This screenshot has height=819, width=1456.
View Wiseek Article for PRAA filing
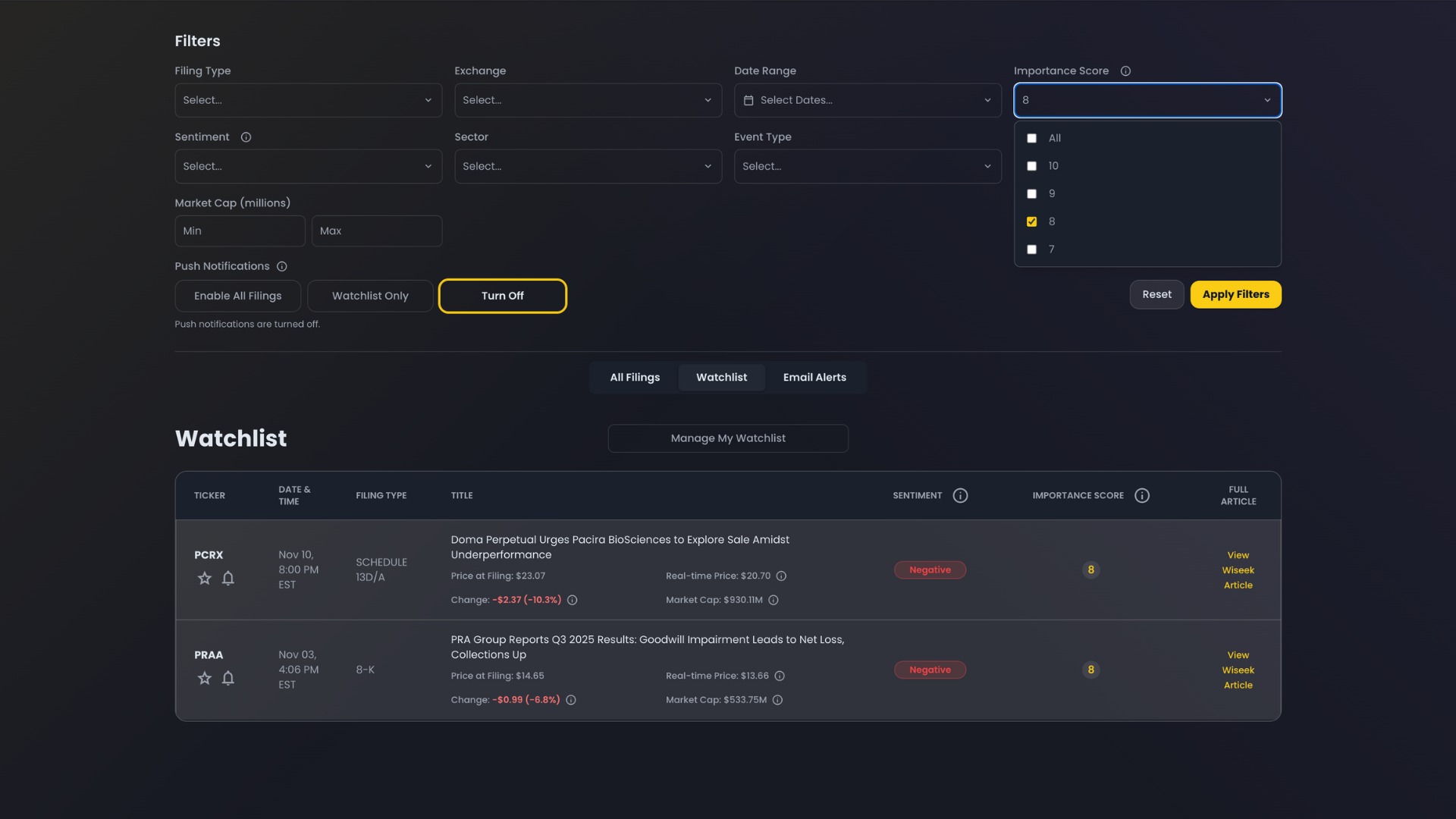(x=1238, y=670)
